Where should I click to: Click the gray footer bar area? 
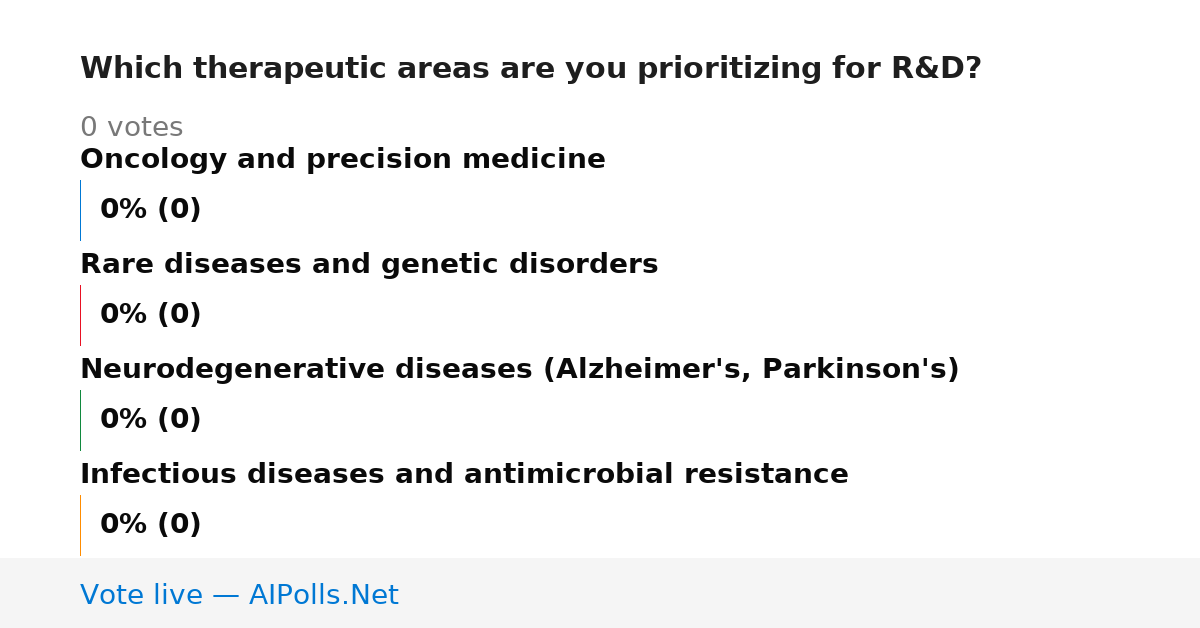pyautogui.click(x=600, y=593)
